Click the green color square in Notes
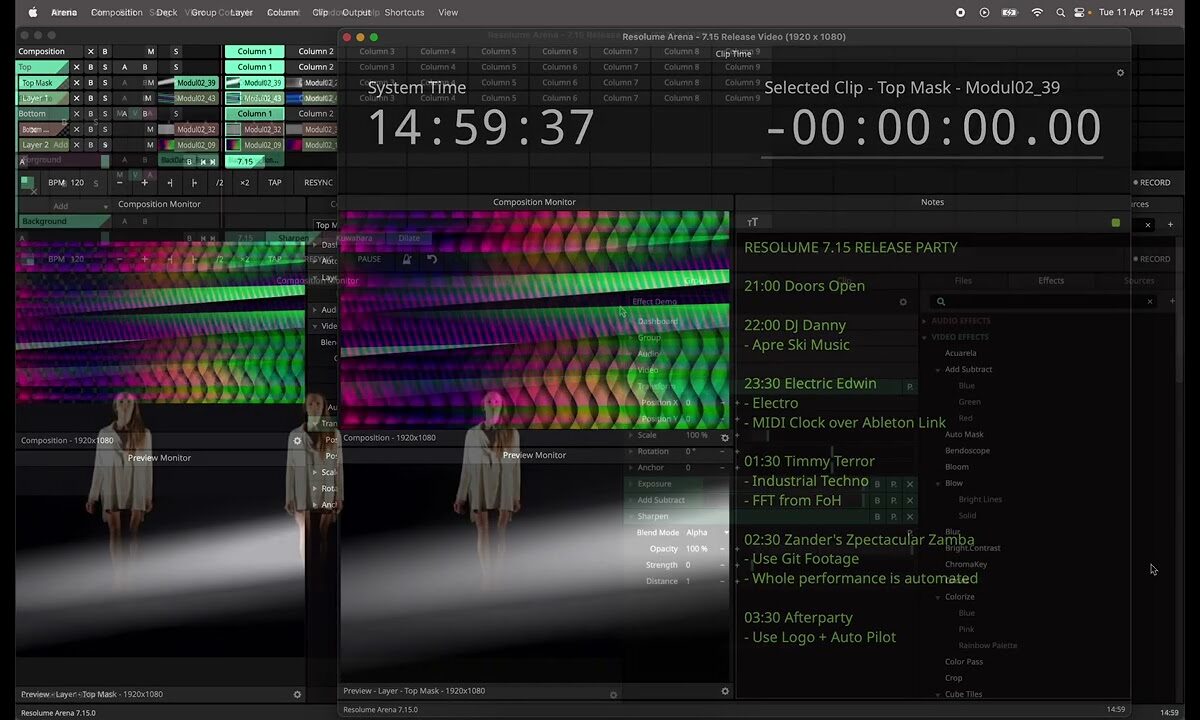1200x720 pixels. [1116, 223]
